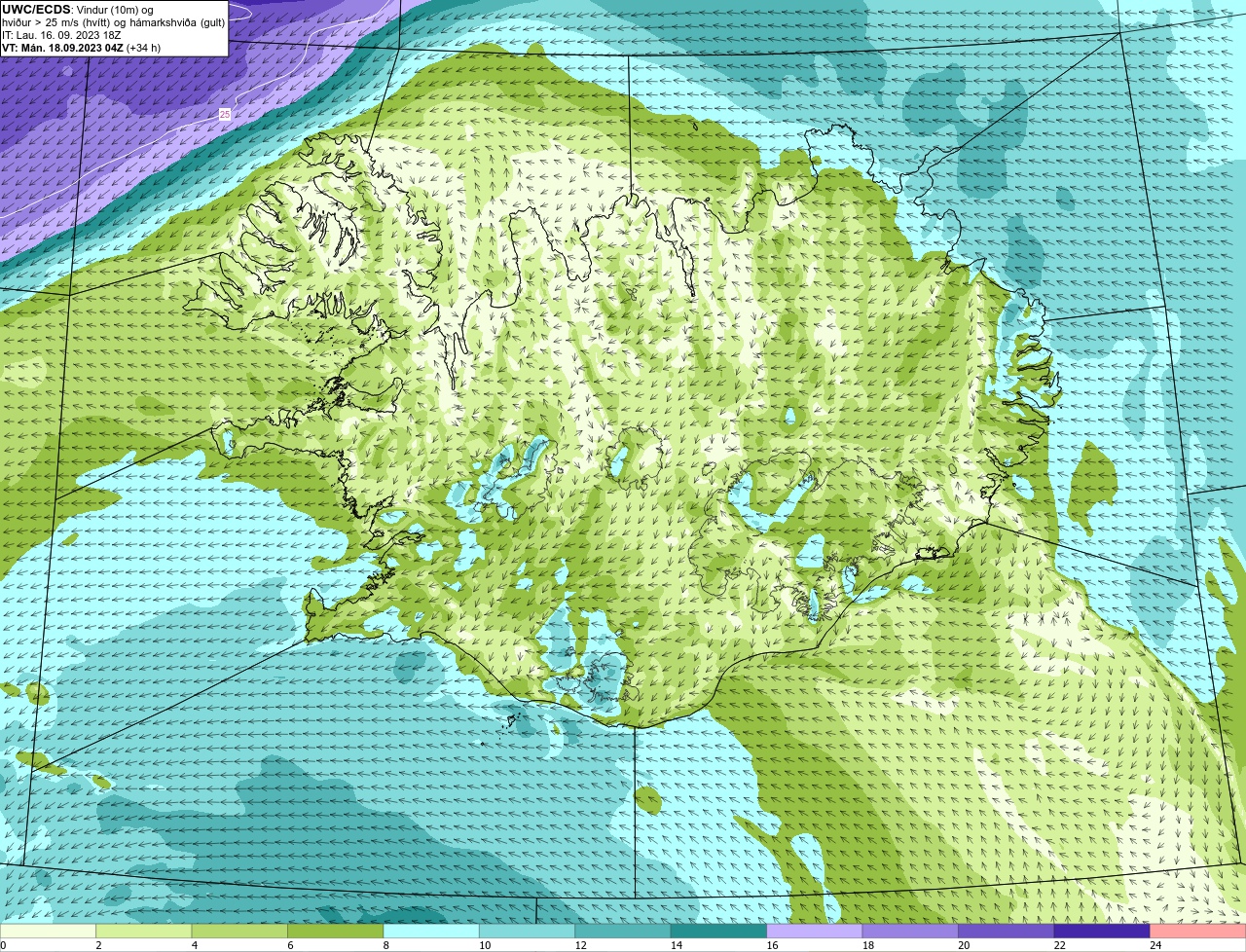1246x952 pixels.
Task: Click the legend scale value '20'
Action: (964, 945)
